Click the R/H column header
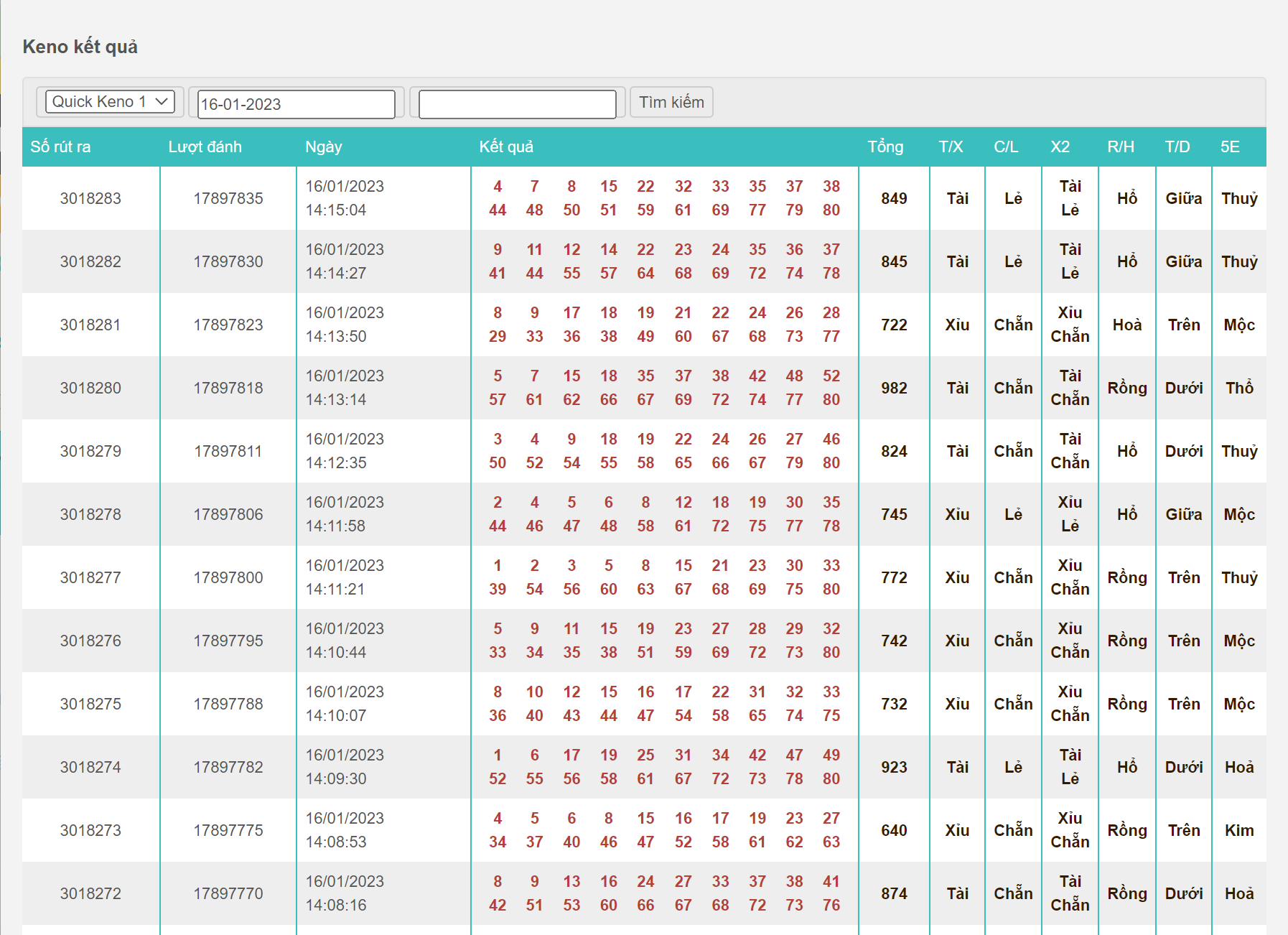 coord(1120,147)
